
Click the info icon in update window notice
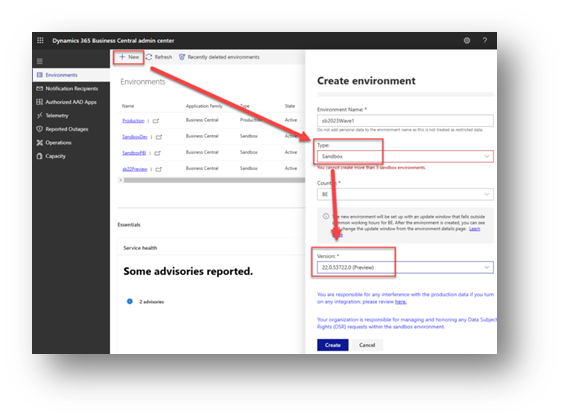pyautogui.click(x=326, y=216)
